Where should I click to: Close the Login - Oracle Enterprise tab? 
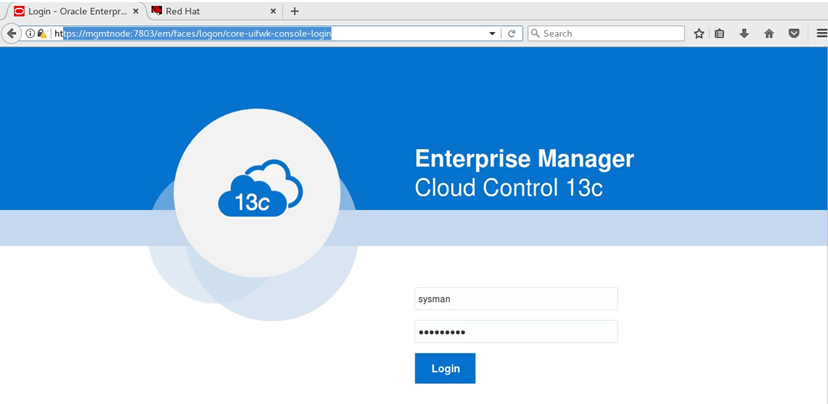click(136, 11)
